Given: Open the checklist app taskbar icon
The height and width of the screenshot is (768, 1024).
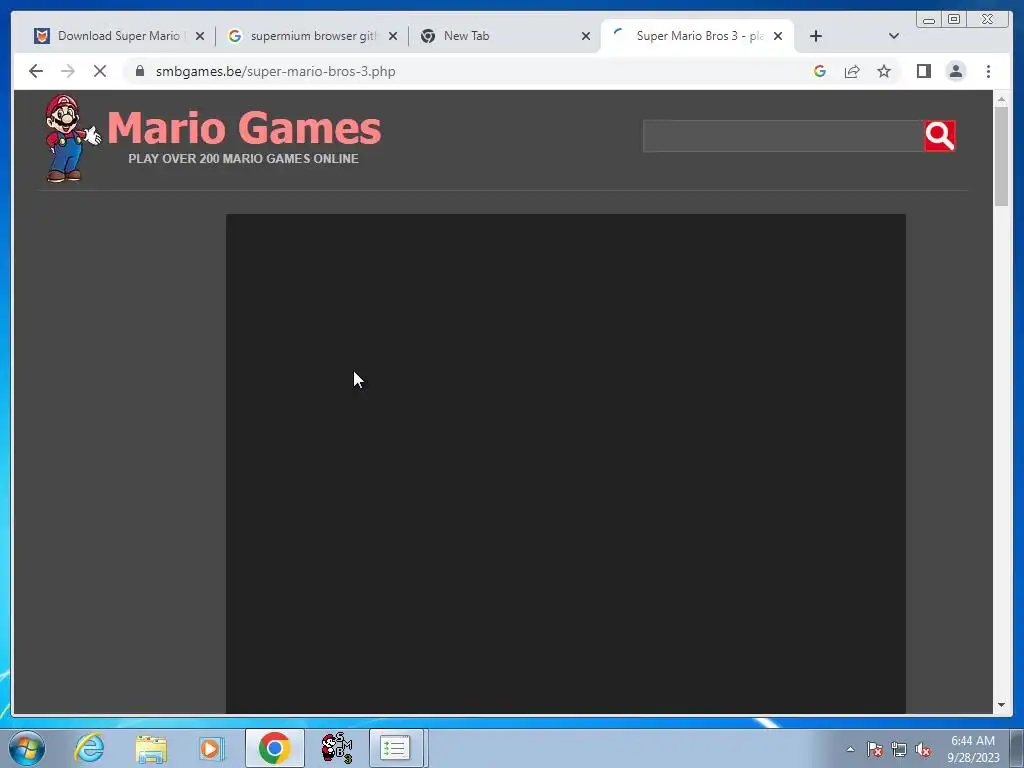Looking at the screenshot, I should 395,748.
